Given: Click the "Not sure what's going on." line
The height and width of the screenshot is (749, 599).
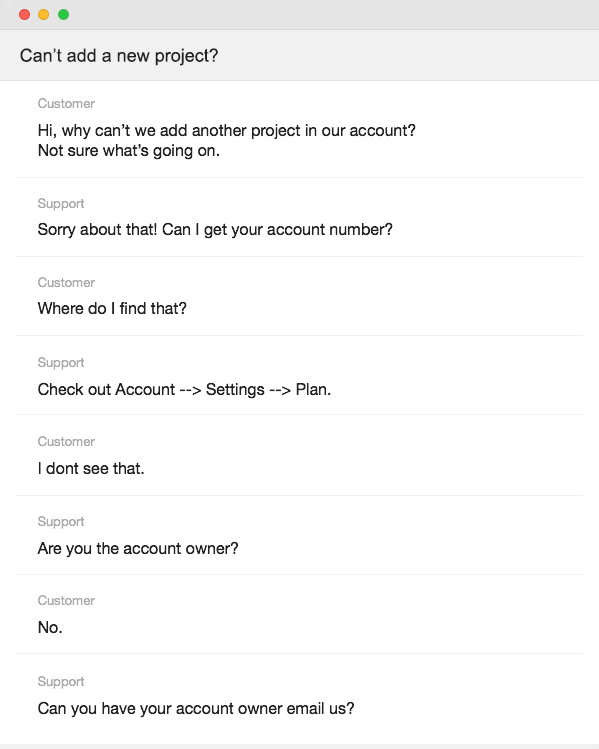Looking at the screenshot, I should coord(129,151).
